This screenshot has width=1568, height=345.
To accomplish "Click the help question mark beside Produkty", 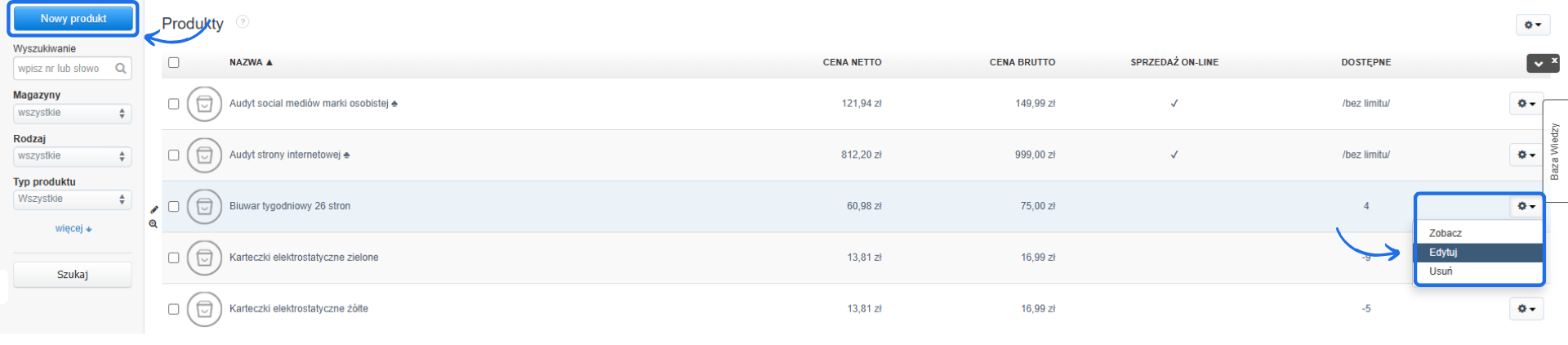I will click(x=243, y=22).
